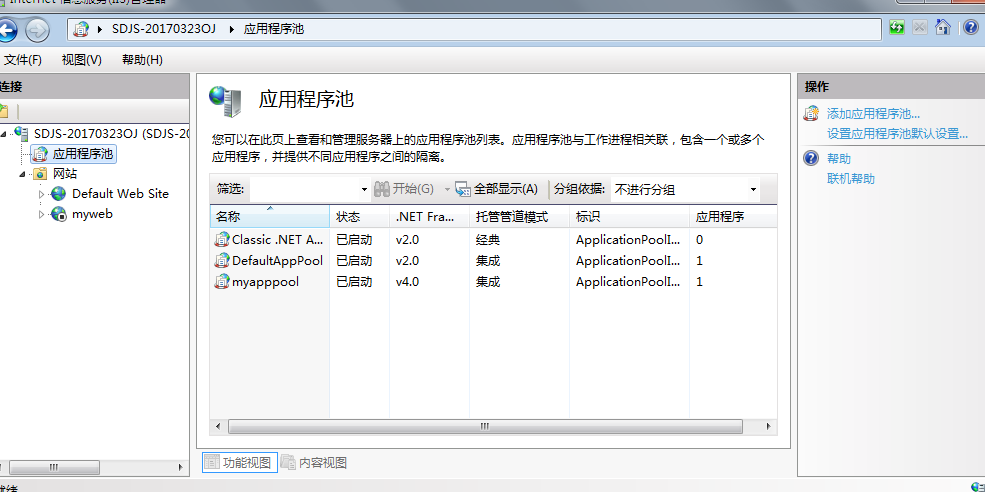This screenshot has height=492, width=985.
Task: Open the 帮助(H) menu
Action: pos(142,60)
